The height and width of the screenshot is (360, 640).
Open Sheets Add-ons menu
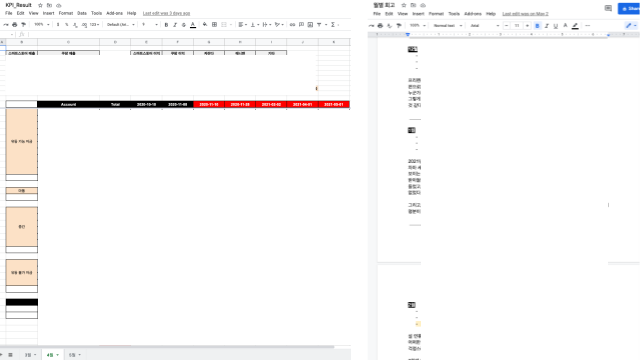(114, 13)
